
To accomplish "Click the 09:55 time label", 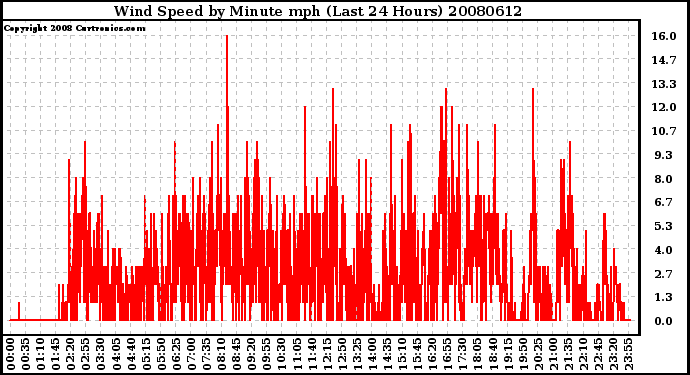I will pos(267,355).
